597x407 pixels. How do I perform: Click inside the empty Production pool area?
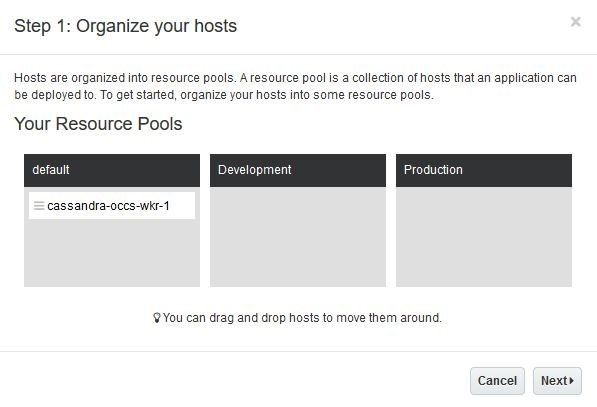pyautogui.click(x=484, y=236)
